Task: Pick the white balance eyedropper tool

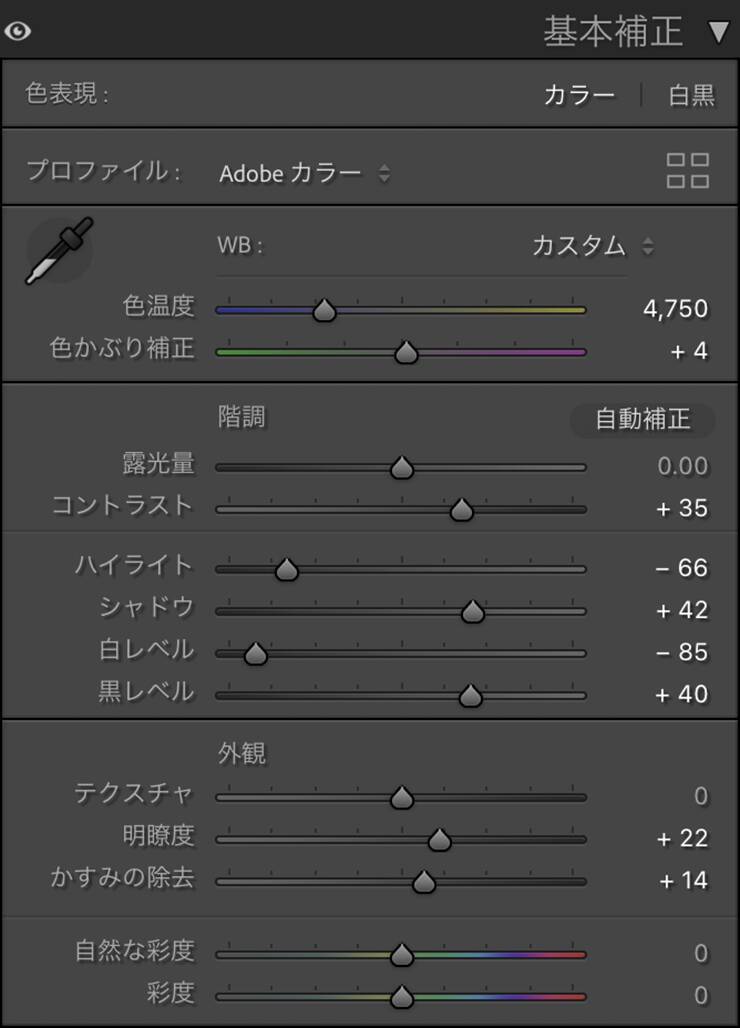Action: [x=59, y=250]
